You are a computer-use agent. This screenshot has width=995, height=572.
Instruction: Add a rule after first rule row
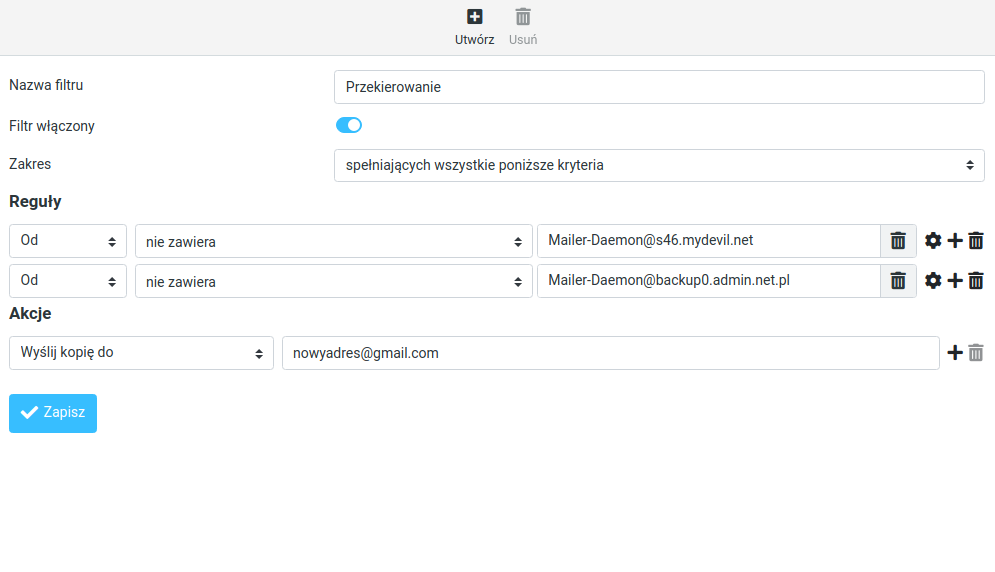coord(955,241)
